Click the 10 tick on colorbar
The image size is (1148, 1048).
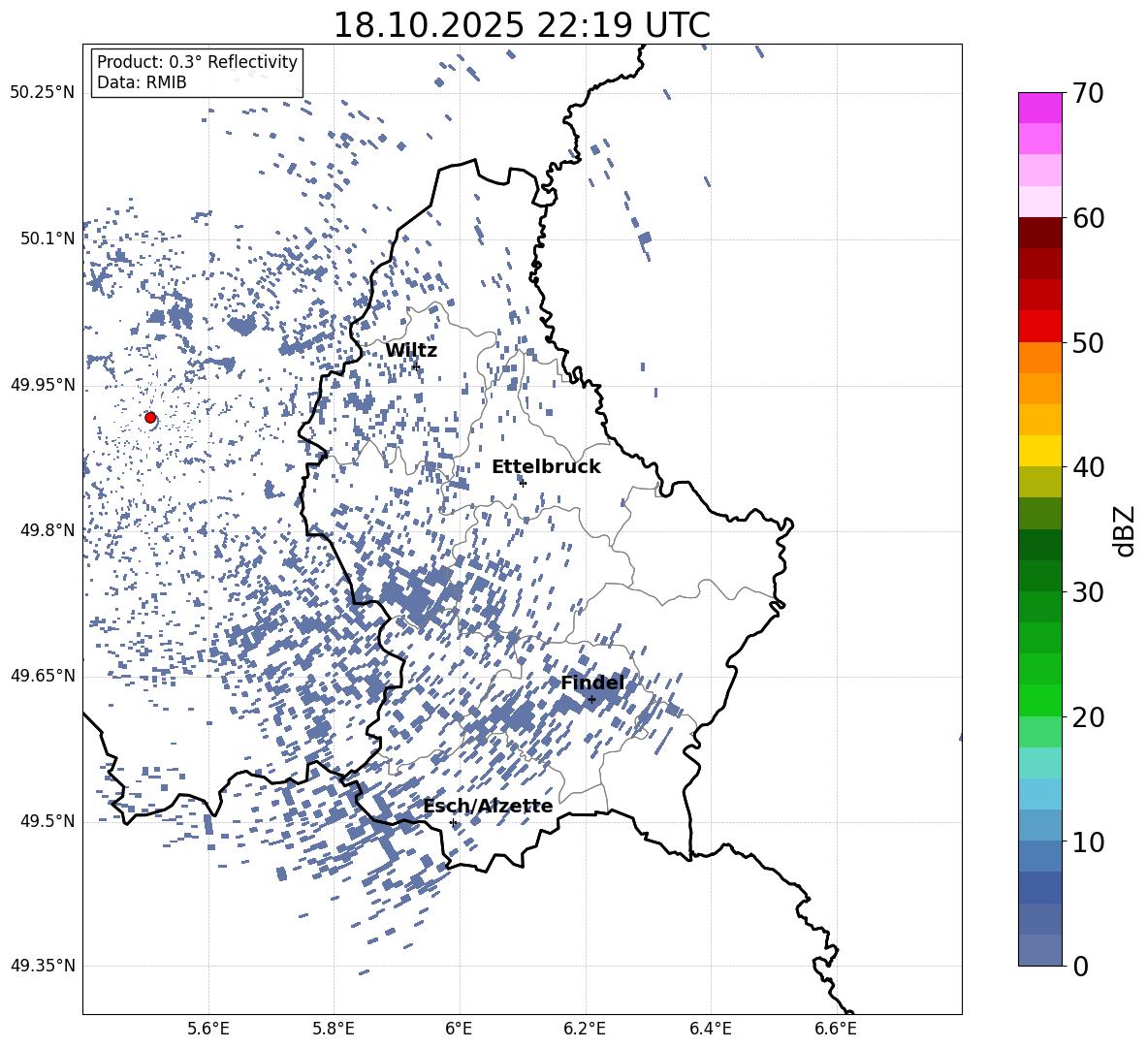(1088, 842)
